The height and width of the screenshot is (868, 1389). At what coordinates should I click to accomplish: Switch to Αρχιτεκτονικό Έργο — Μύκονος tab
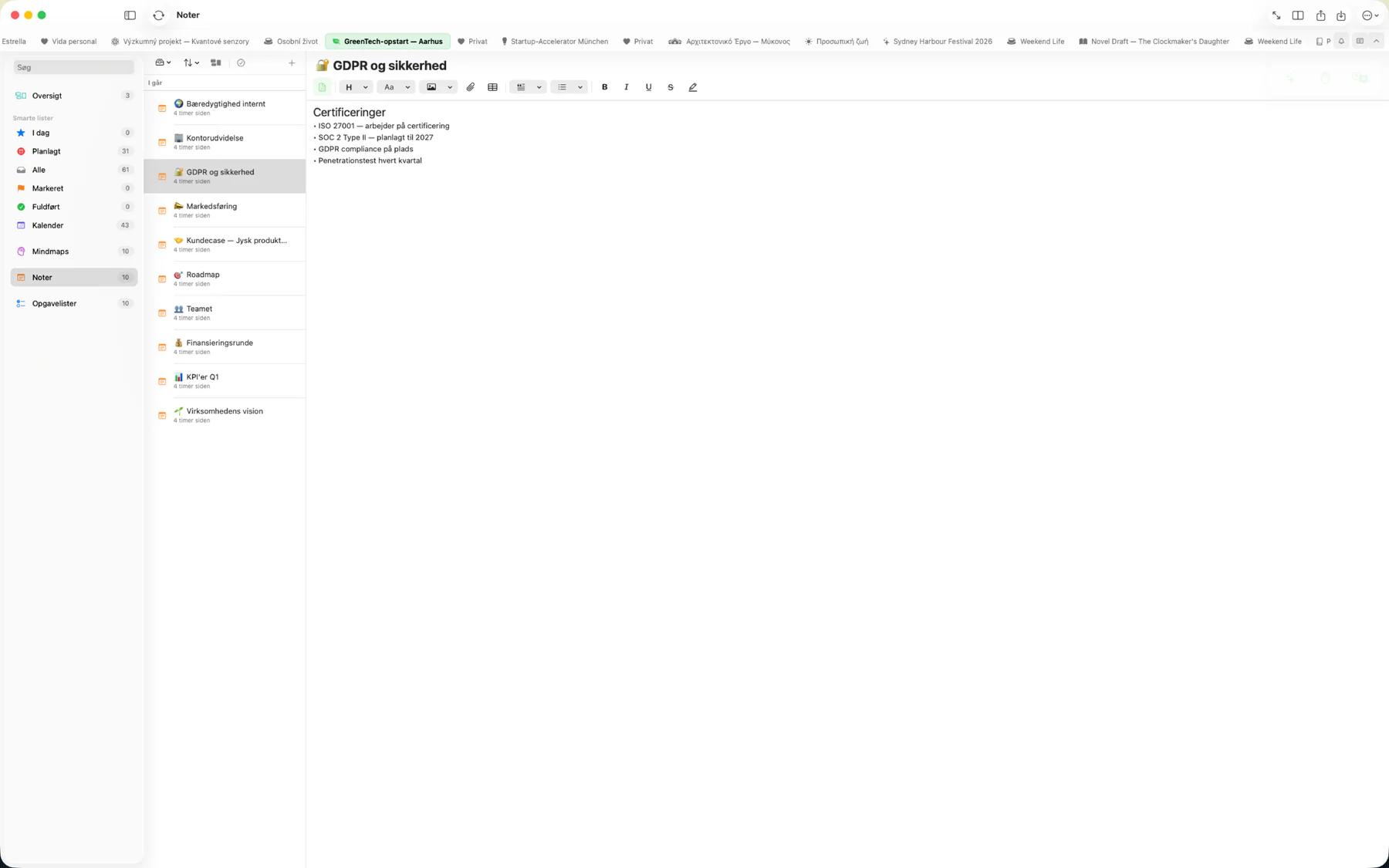[729, 42]
